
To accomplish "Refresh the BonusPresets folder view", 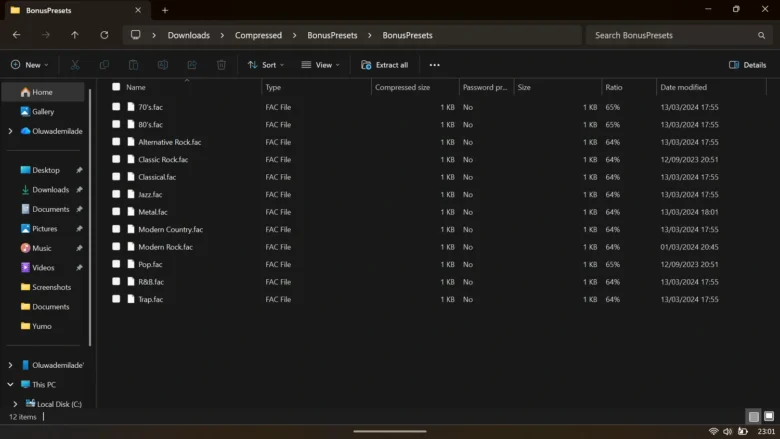I will pyautogui.click(x=104, y=35).
